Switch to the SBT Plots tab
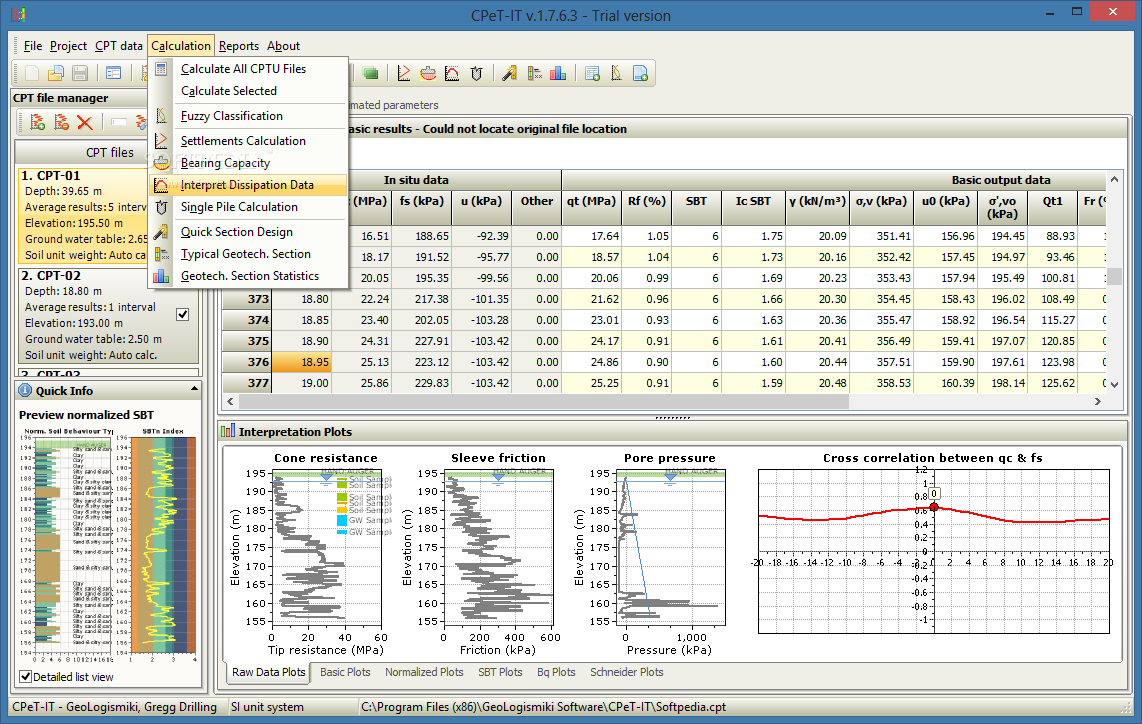1142x724 pixels. (x=500, y=672)
